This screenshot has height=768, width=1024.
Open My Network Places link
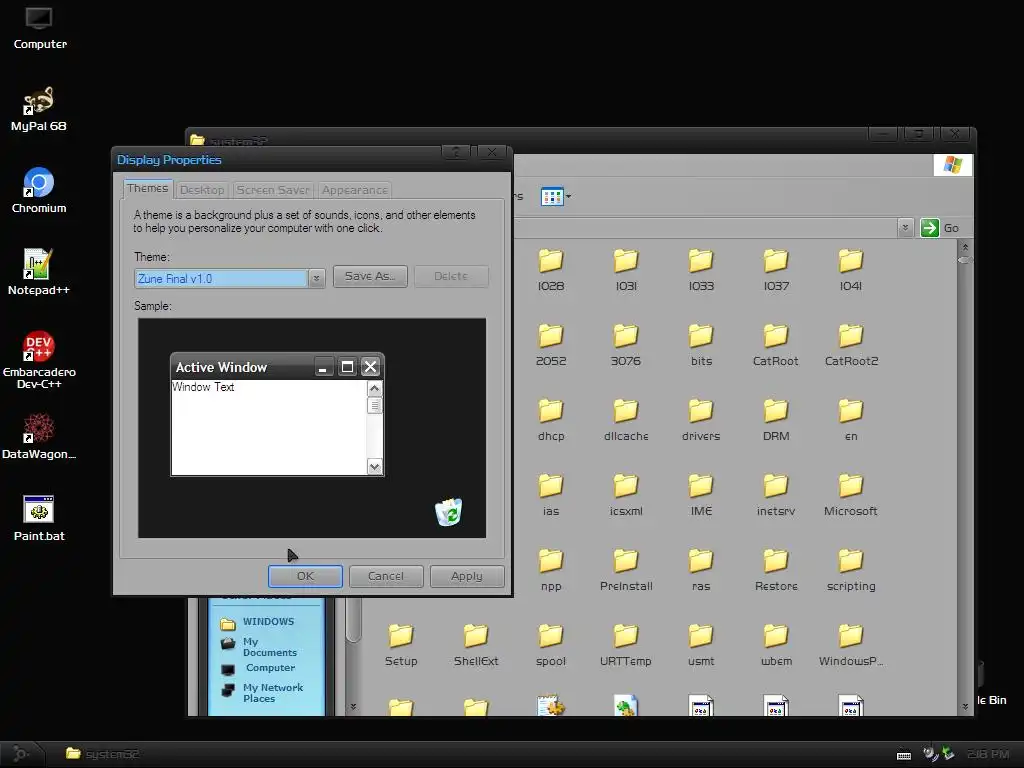click(x=263, y=692)
